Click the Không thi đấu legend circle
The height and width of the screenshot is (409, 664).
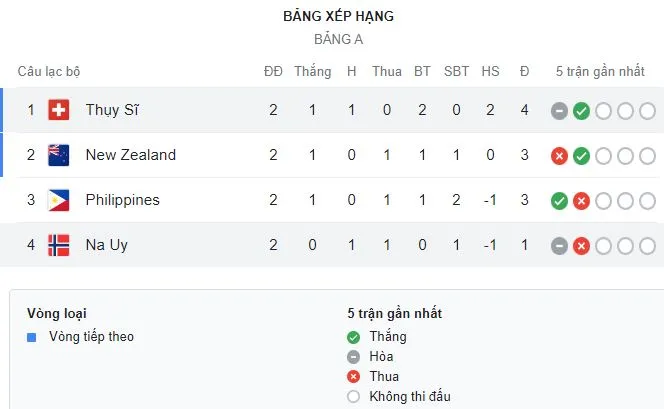click(353, 396)
